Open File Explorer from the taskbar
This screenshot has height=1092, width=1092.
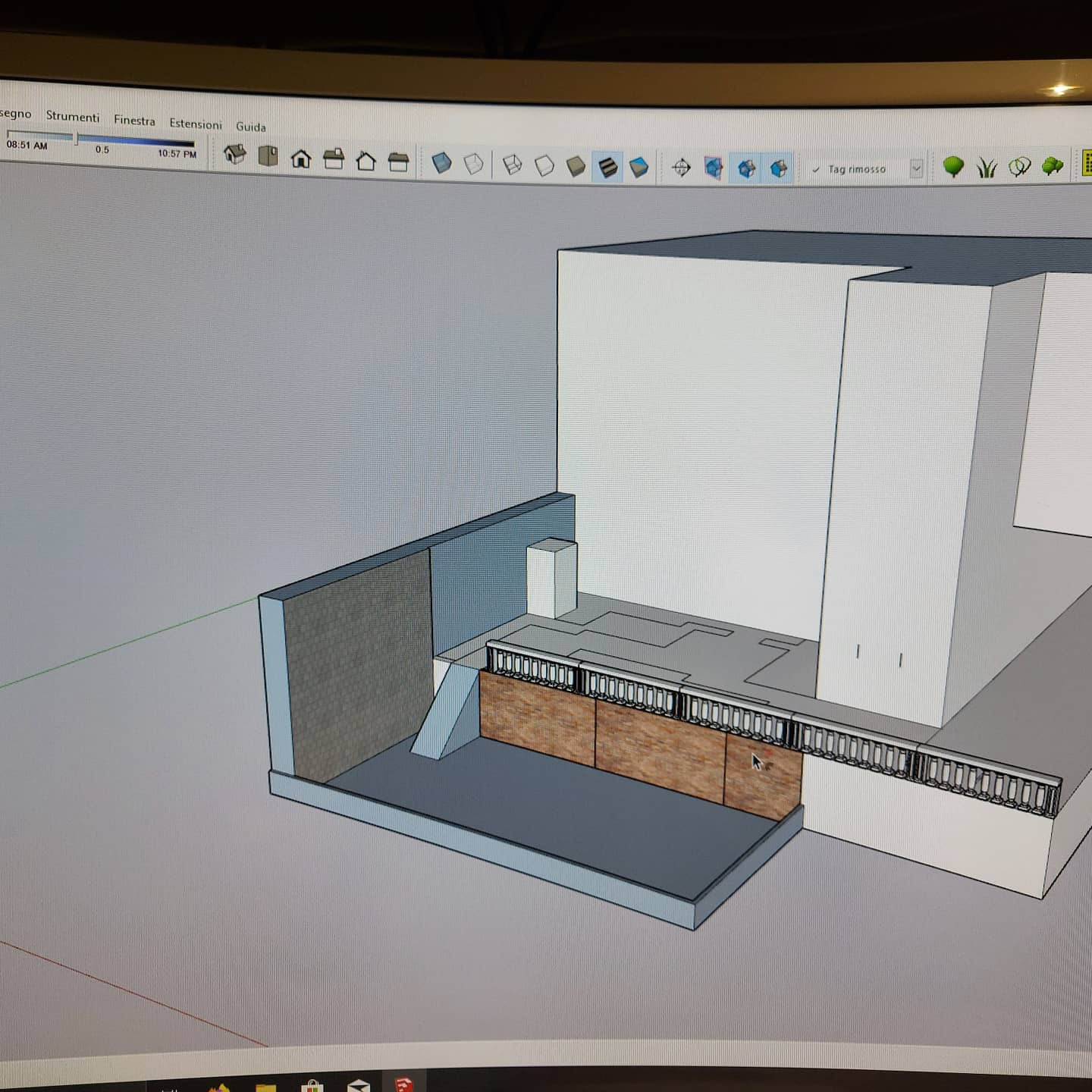(x=265, y=1087)
